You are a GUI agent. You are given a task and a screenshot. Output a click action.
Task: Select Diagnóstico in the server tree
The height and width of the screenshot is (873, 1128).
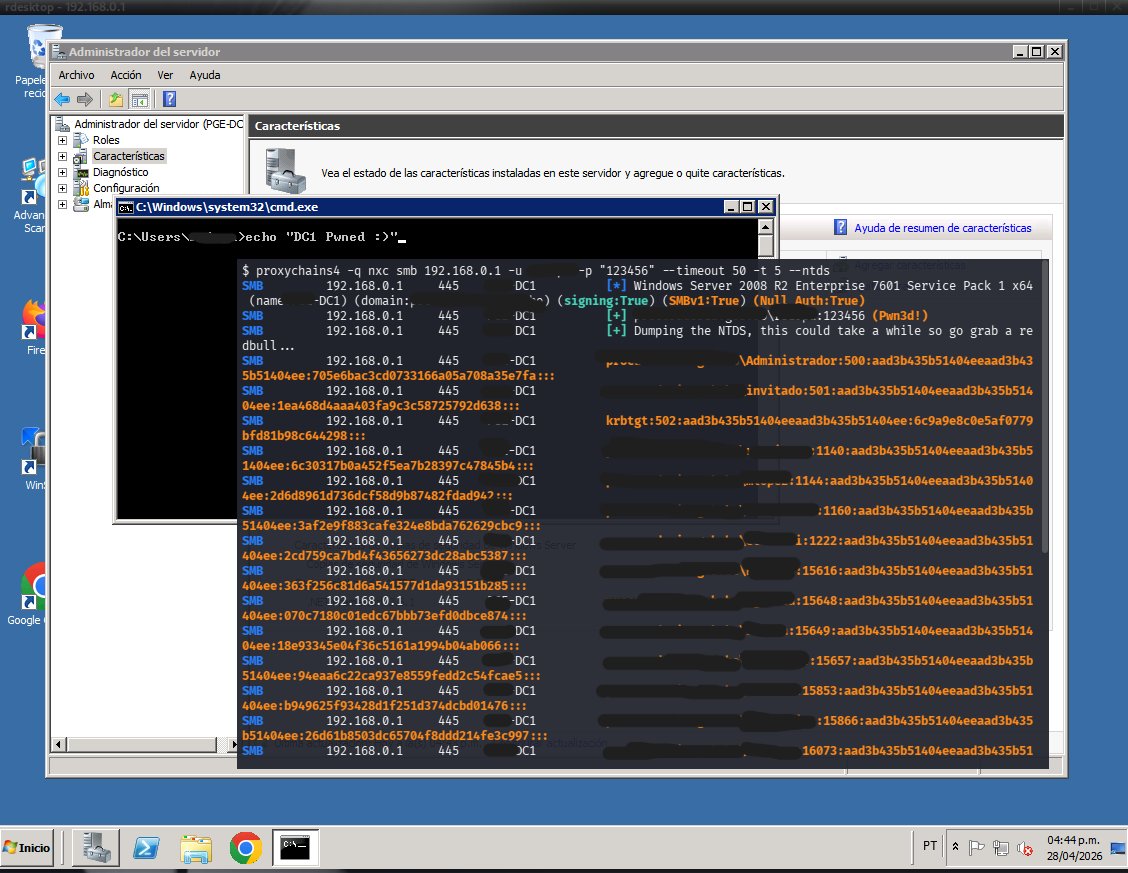coord(120,173)
